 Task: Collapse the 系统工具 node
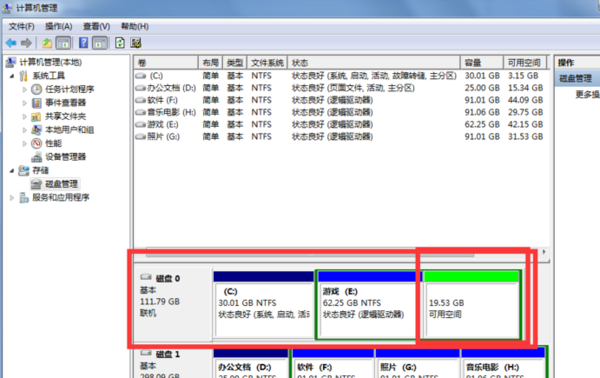coord(12,76)
